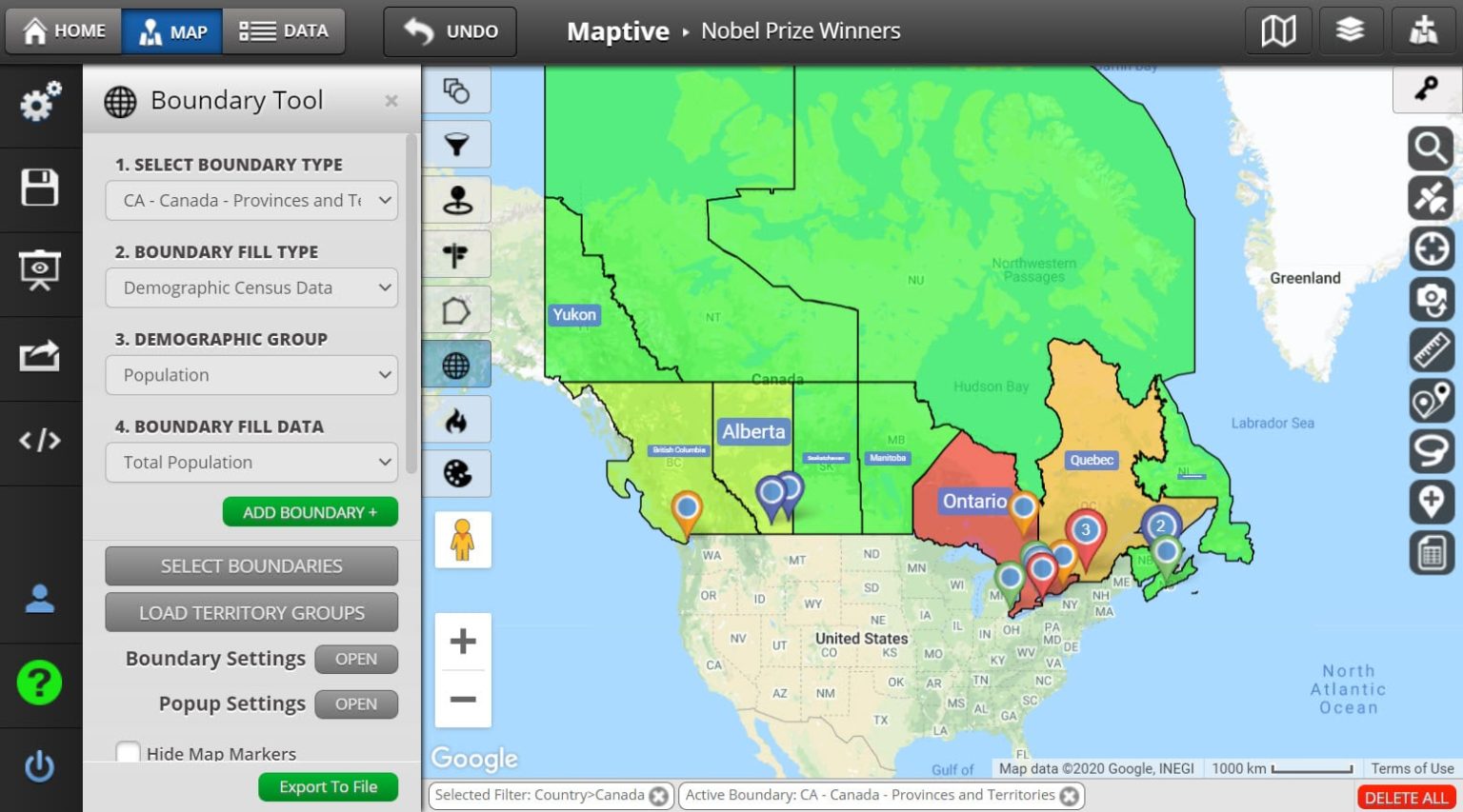The height and width of the screenshot is (812, 1463).
Task: Switch to the DATA tab
Action: point(283,30)
